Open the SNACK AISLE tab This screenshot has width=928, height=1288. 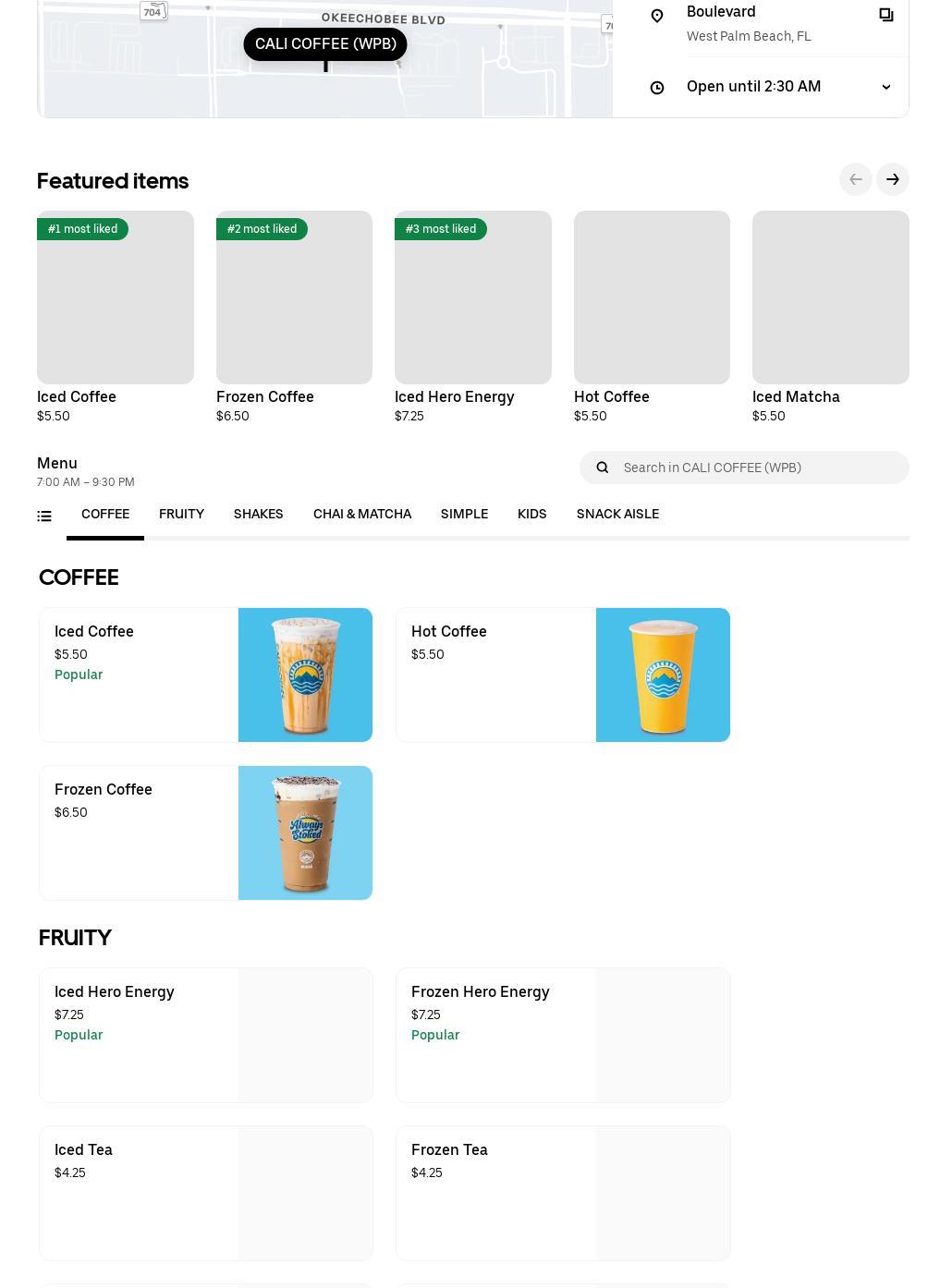617,515
